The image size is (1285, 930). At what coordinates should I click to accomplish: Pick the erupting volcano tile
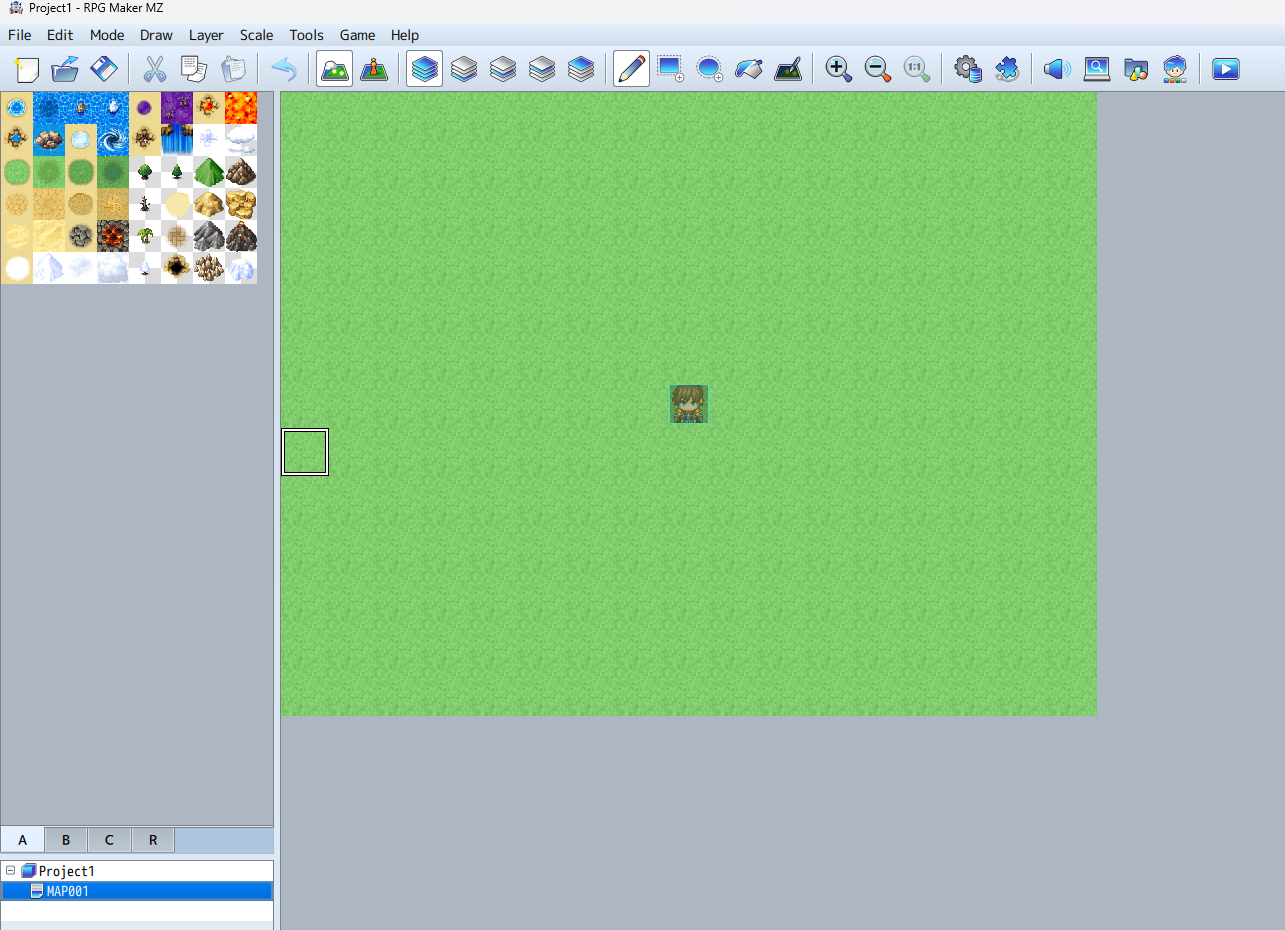[x=241, y=236]
